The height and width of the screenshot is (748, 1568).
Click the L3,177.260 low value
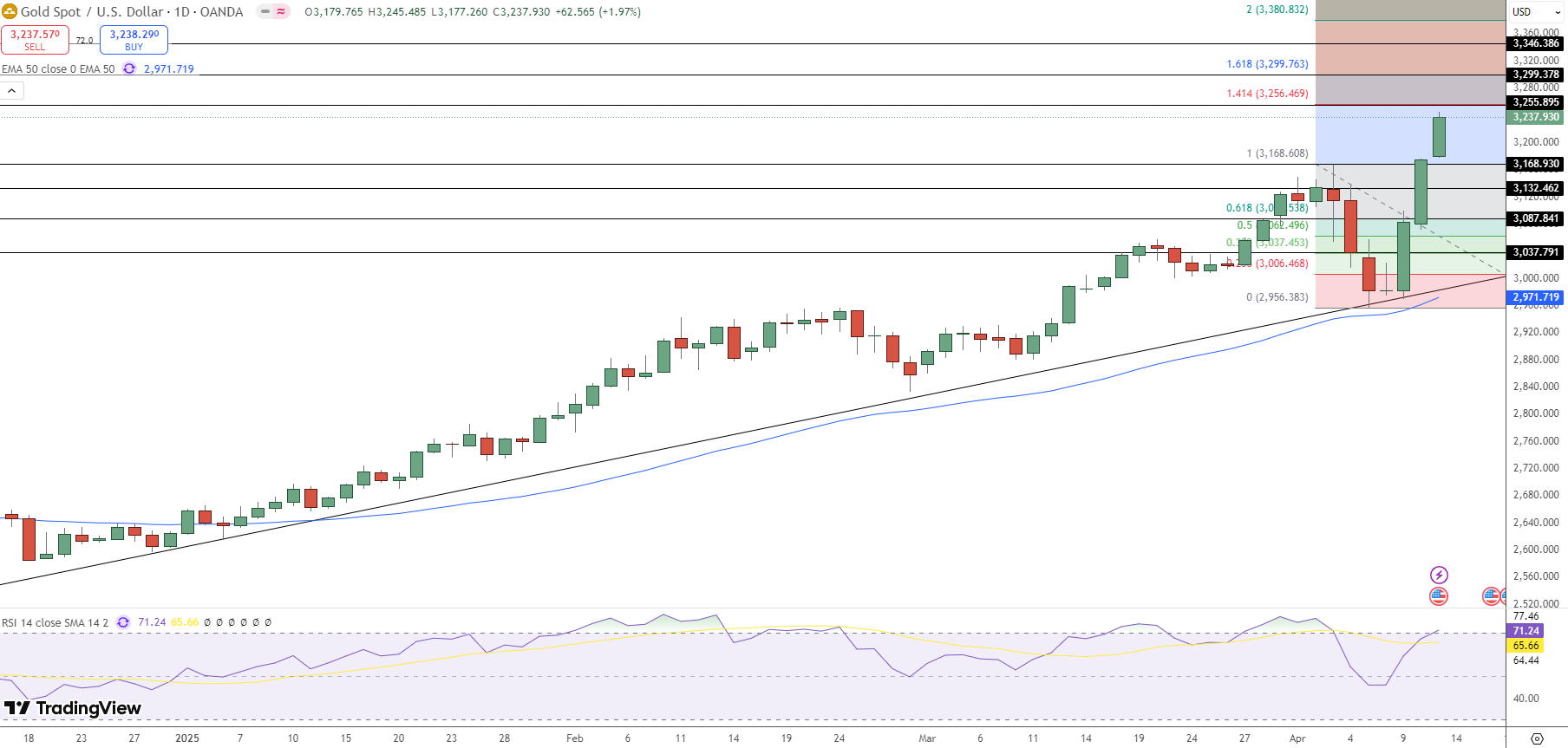pos(460,12)
